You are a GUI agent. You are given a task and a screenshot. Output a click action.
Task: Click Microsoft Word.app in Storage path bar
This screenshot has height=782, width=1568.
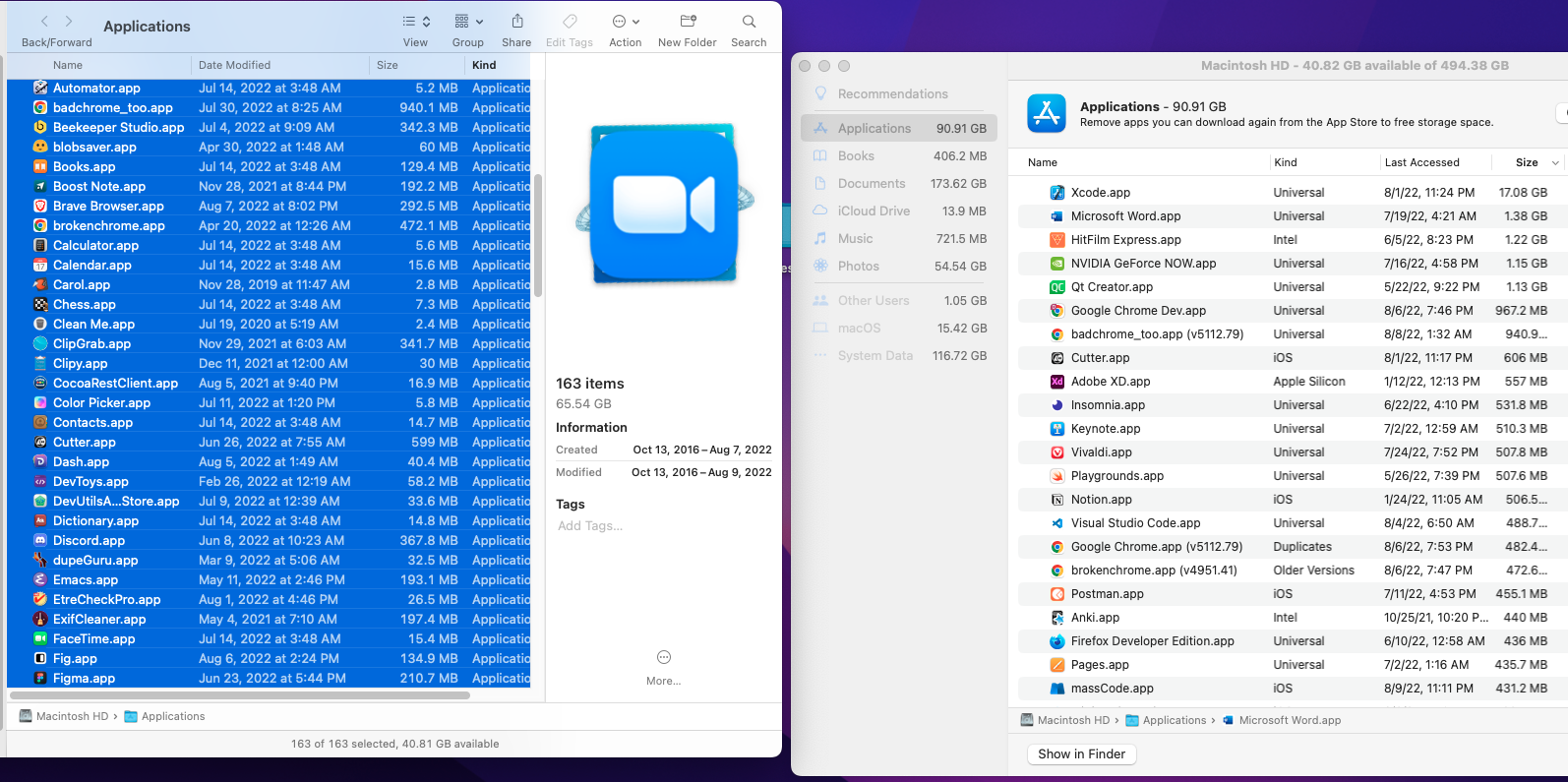[x=1282, y=720]
